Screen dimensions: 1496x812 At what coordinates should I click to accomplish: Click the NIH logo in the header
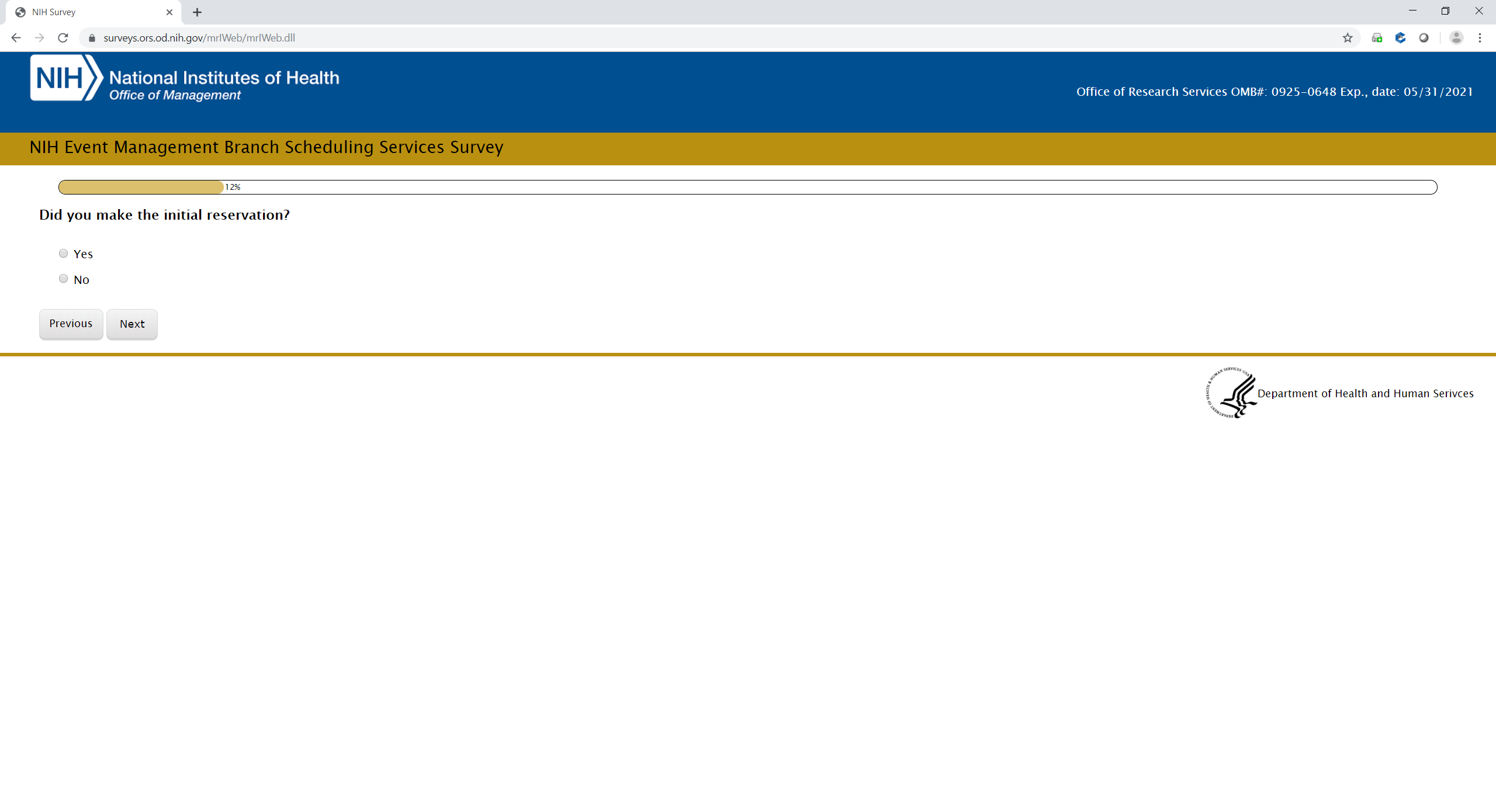(x=65, y=78)
